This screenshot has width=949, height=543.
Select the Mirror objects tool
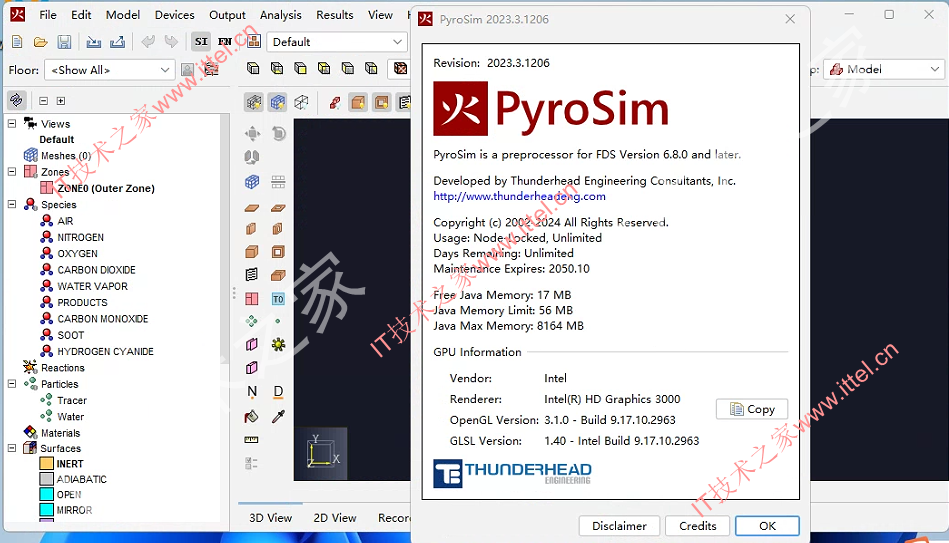[x=252, y=157]
